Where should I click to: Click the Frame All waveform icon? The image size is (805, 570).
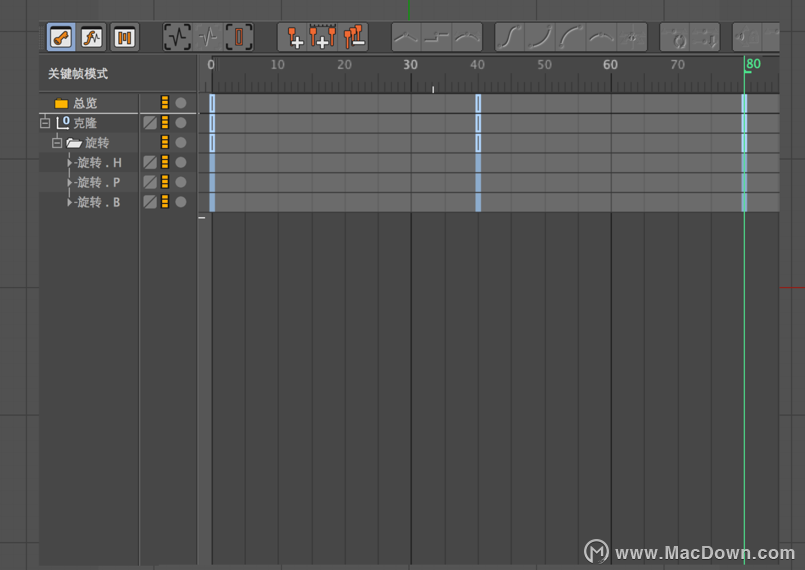[177, 37]
